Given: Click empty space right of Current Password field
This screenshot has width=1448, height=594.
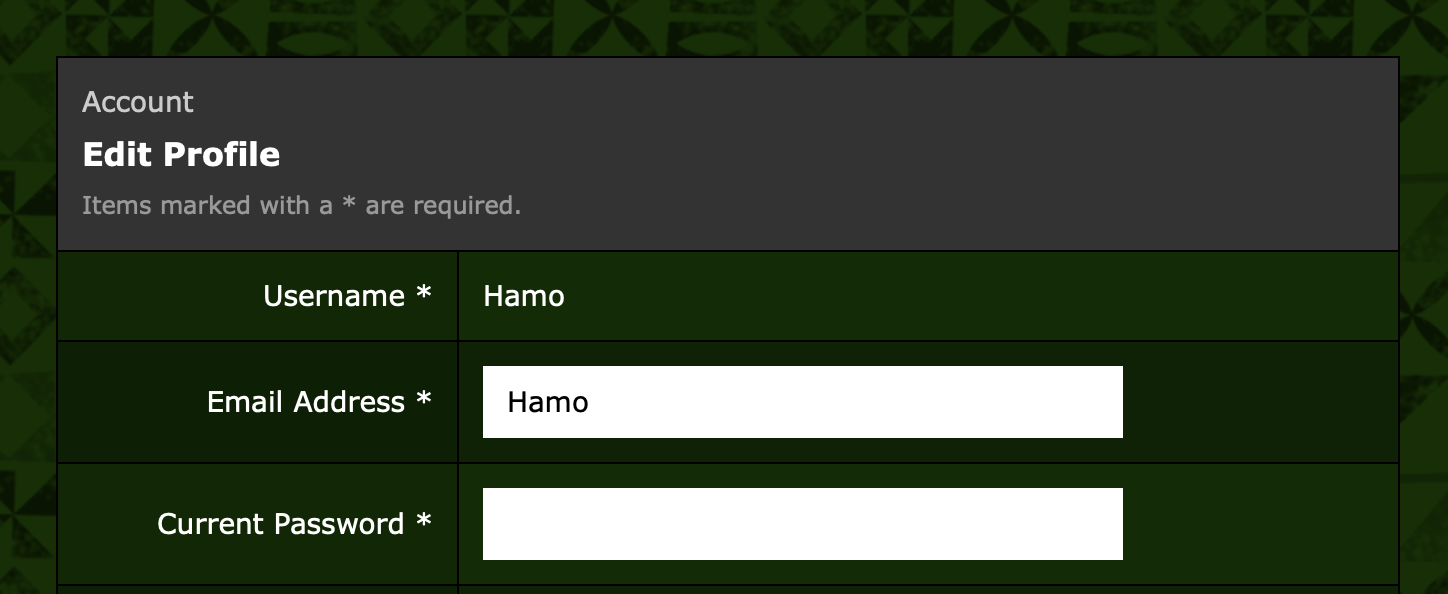Looking at the screenshot, I should pyautogui.click(x=1260, y=524).
